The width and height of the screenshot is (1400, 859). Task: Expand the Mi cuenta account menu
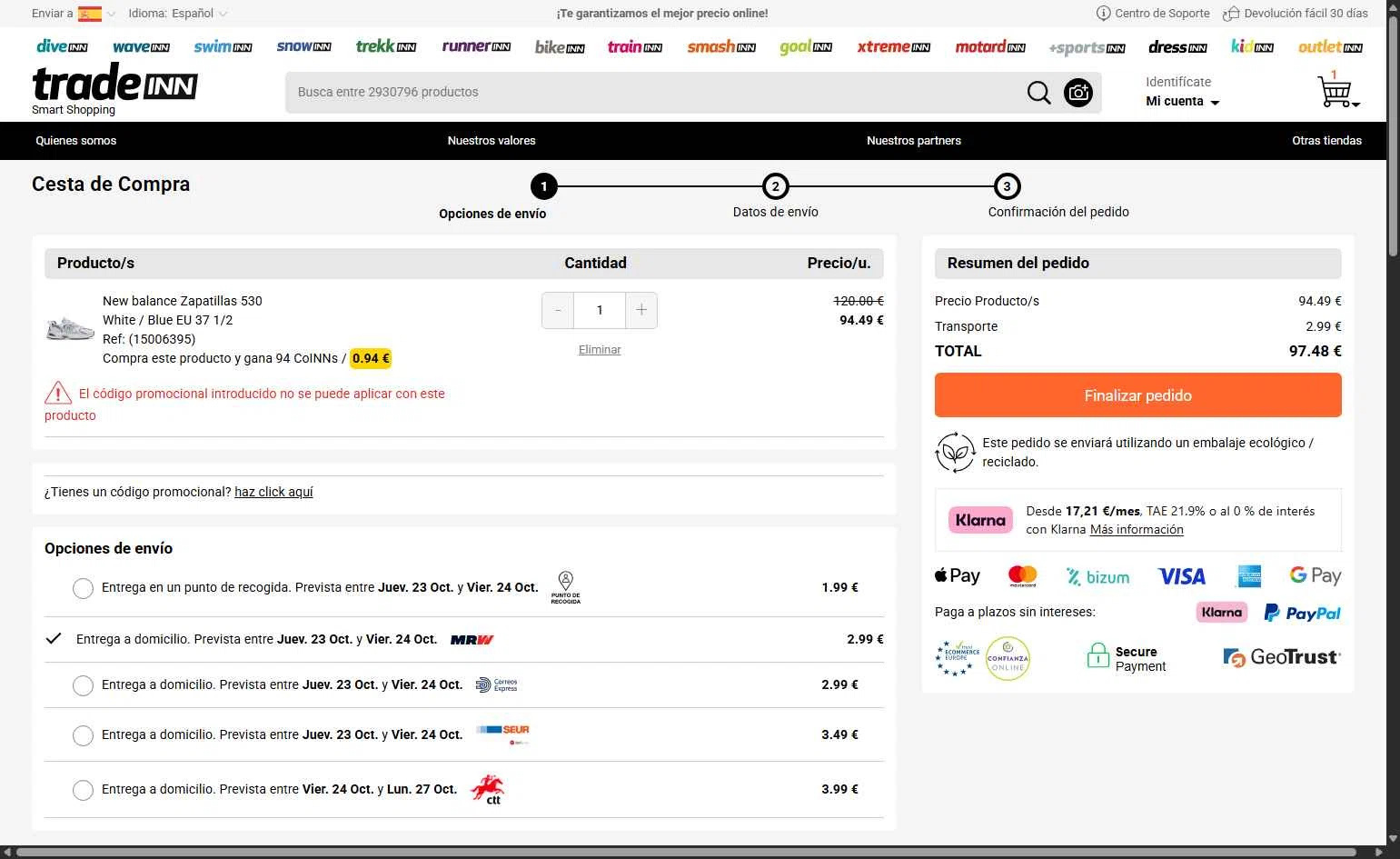point(1182,101)
